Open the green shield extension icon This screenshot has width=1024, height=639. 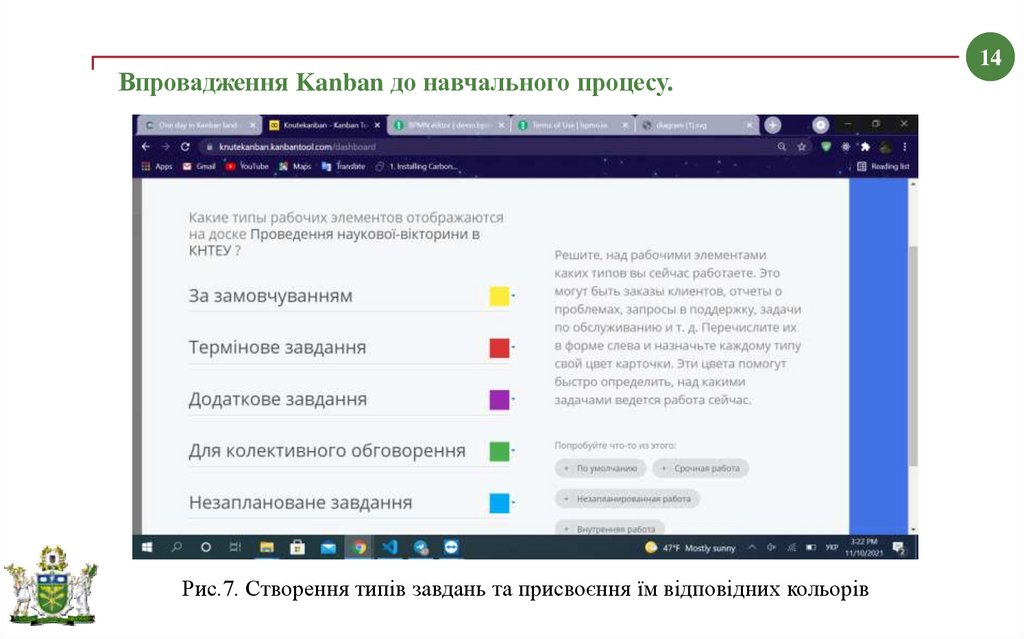click(826, 147)
